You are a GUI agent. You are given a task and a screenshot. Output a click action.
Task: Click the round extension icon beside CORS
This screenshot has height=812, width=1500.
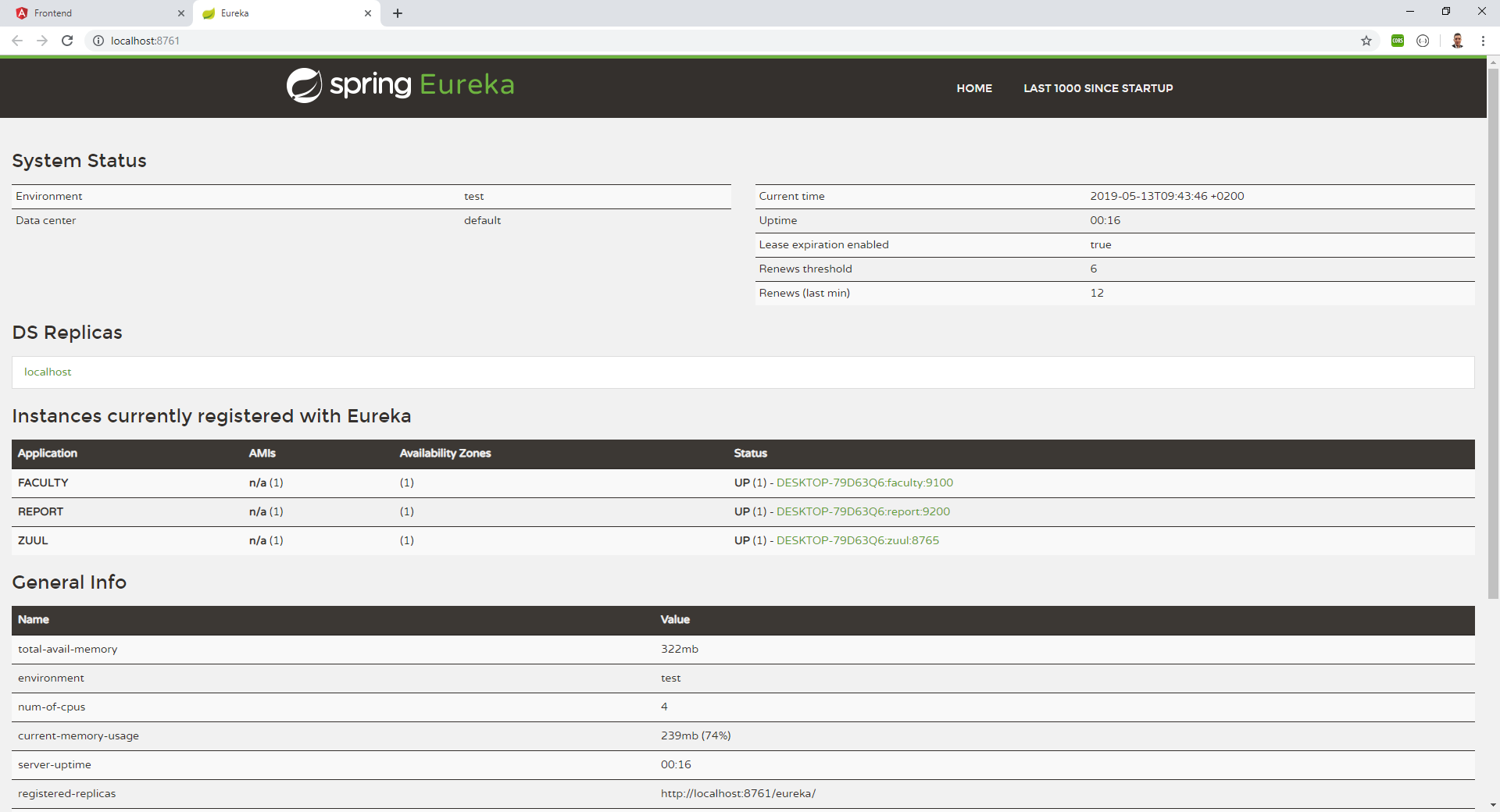pyautogui.click(x=1423, y=41)
